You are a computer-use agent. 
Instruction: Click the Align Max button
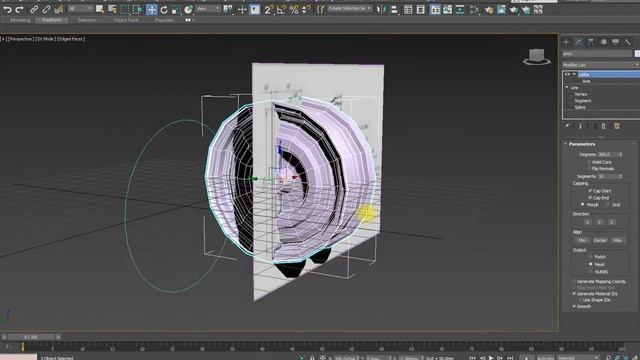point(618,240)
